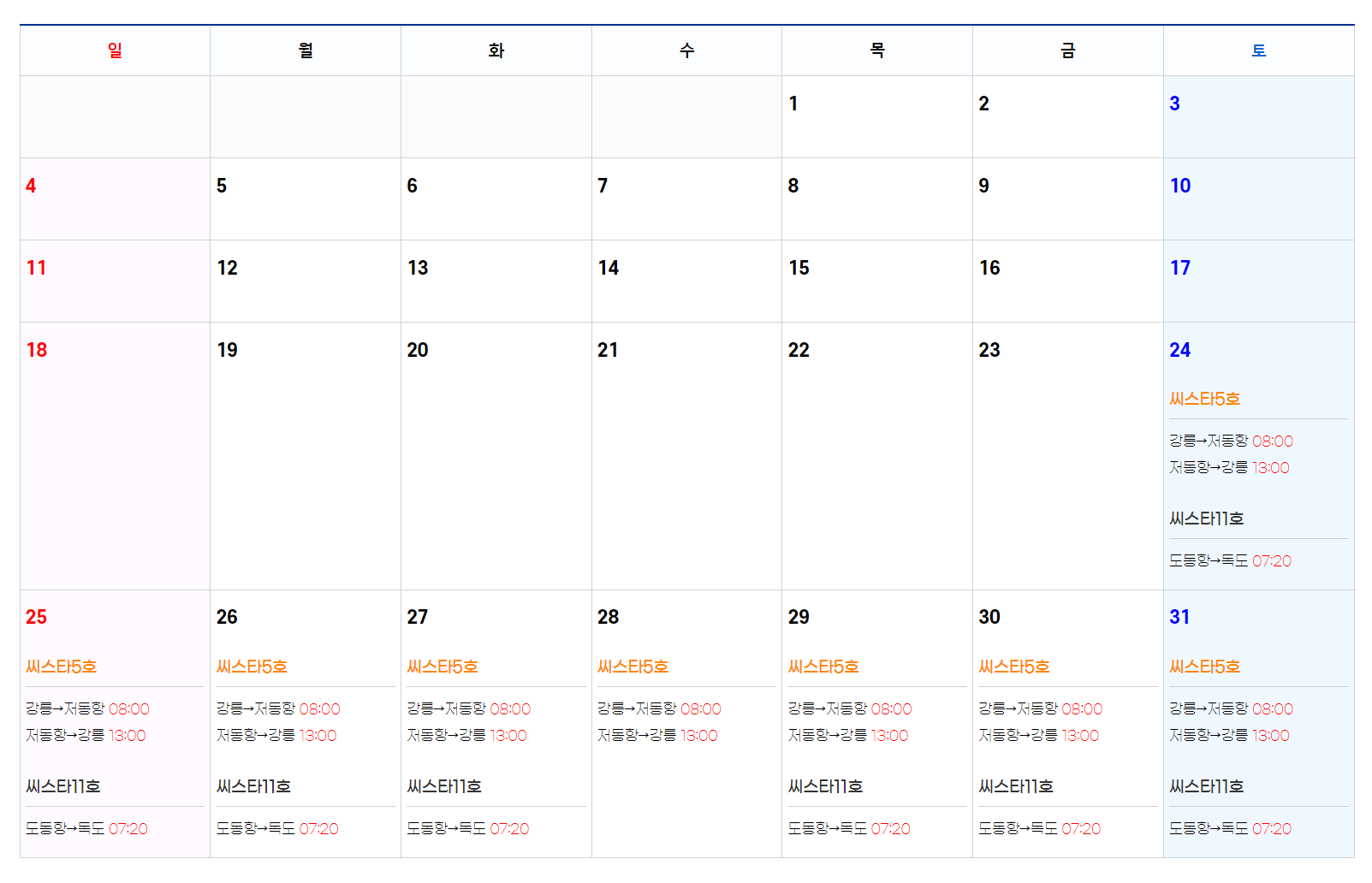
Task: Choose 강릉→저동항 08:00 on the 26th
Action: coord(278,708)
